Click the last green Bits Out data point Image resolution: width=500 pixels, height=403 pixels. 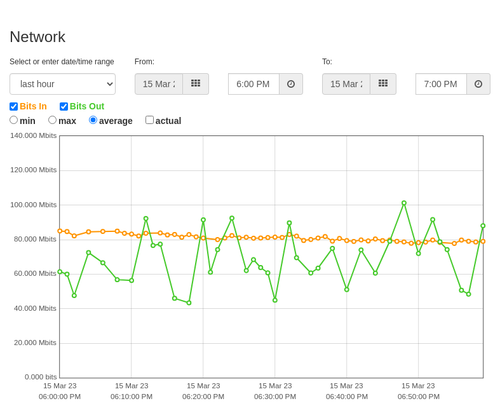(x=483, y=226)
